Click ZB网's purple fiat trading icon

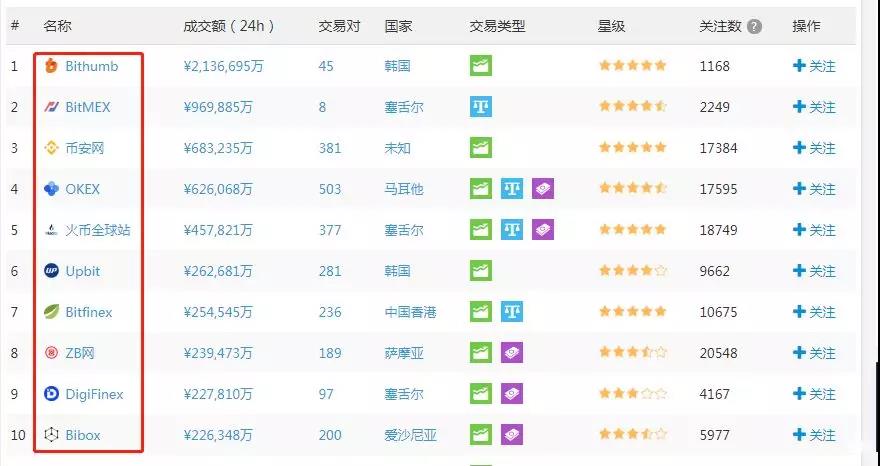(x=512, y=353)
